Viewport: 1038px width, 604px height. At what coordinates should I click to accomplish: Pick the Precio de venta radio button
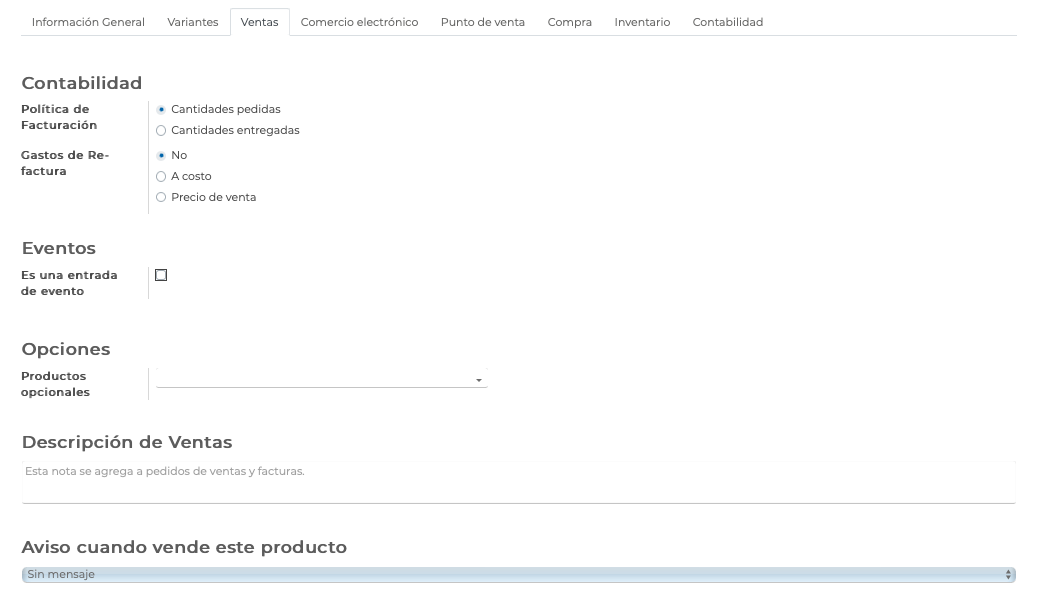[x=161, y=198]
